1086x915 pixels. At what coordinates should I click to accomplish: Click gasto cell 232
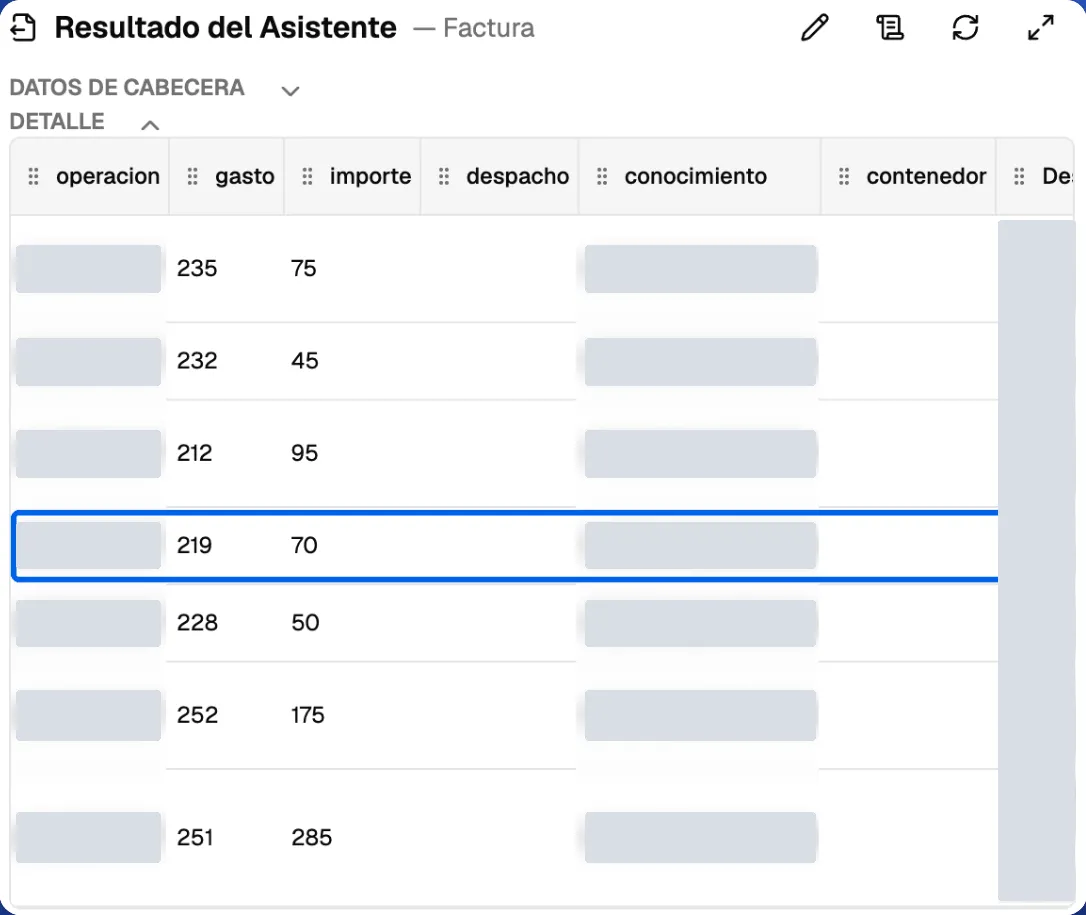197,361
